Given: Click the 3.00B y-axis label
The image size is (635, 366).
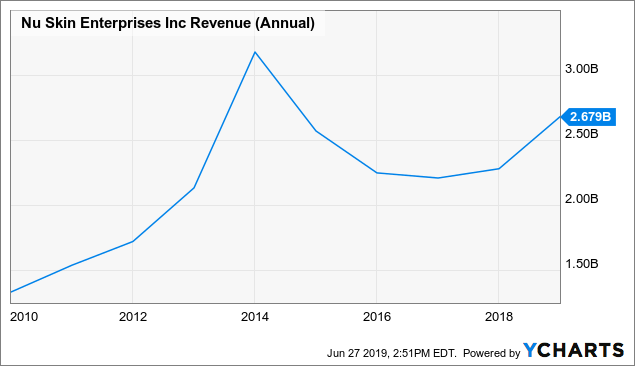Looking at the screenshot, I should click(x=582, y=69).
